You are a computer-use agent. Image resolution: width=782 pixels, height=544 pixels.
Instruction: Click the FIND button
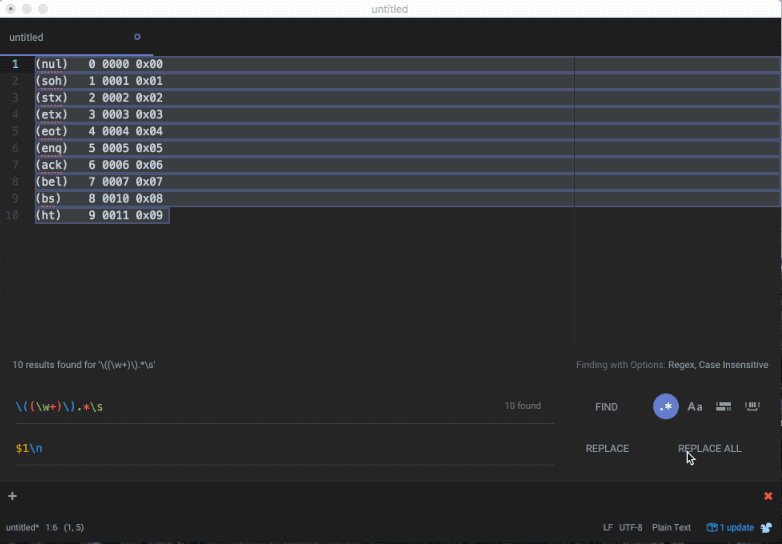click(x=606, y=407)
